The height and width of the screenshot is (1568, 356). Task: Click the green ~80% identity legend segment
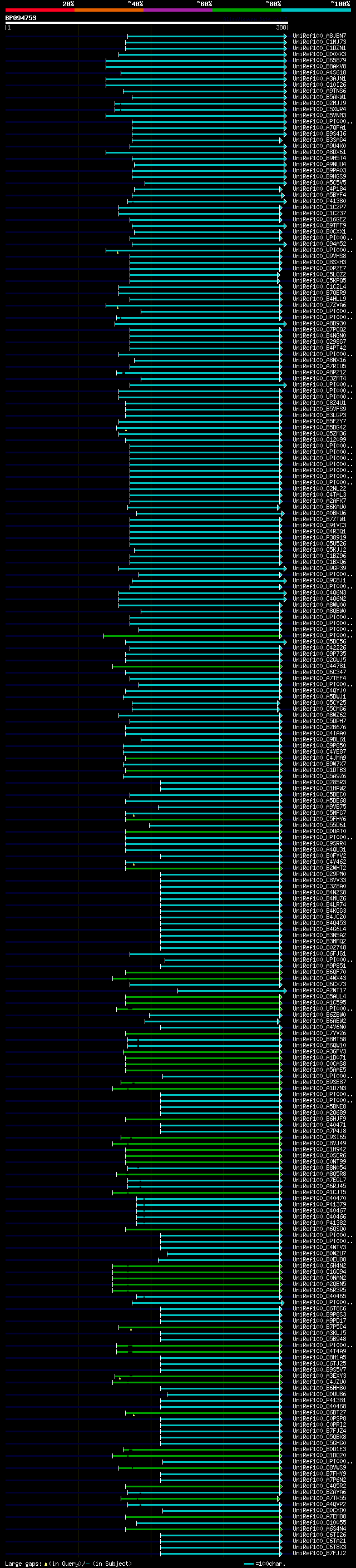tap(247, 10)
